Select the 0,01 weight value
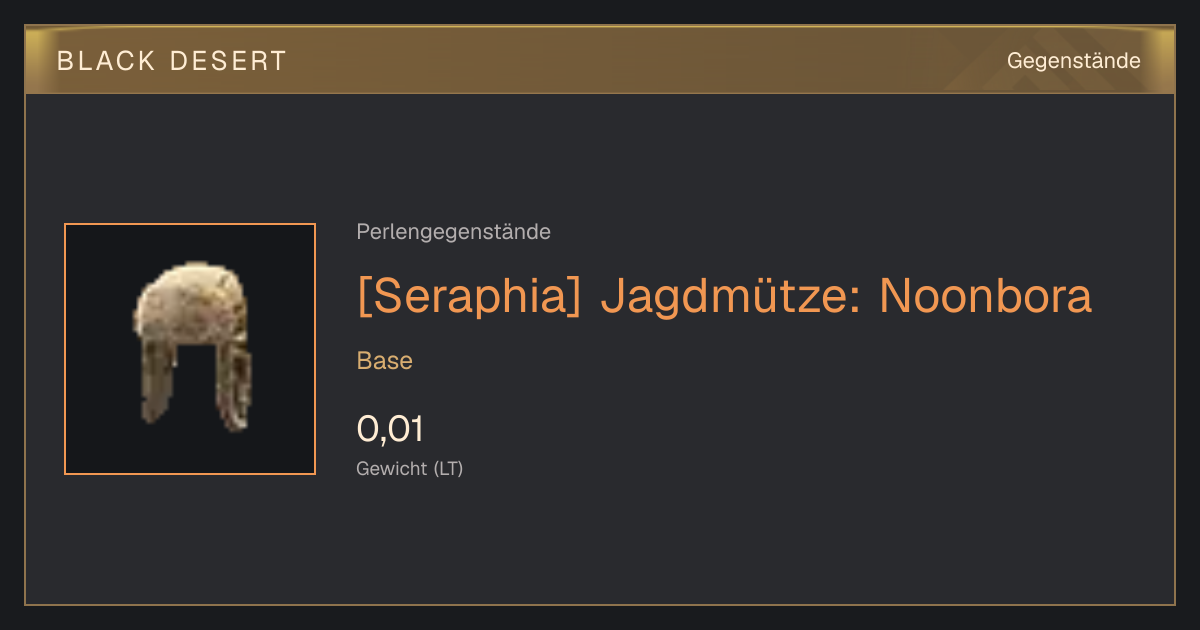Image resolution: width=1200 pixels, height=630 pixels. coord(390,429)
